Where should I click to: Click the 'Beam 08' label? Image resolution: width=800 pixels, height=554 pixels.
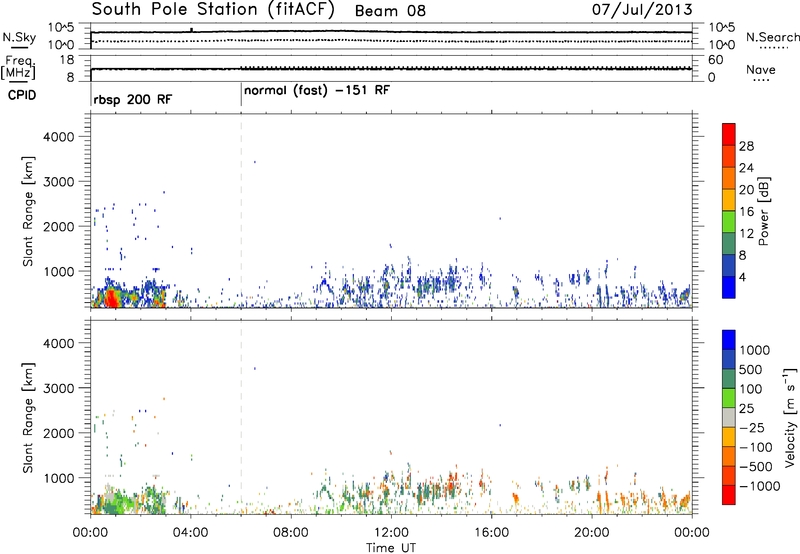(x=390, y=11)
